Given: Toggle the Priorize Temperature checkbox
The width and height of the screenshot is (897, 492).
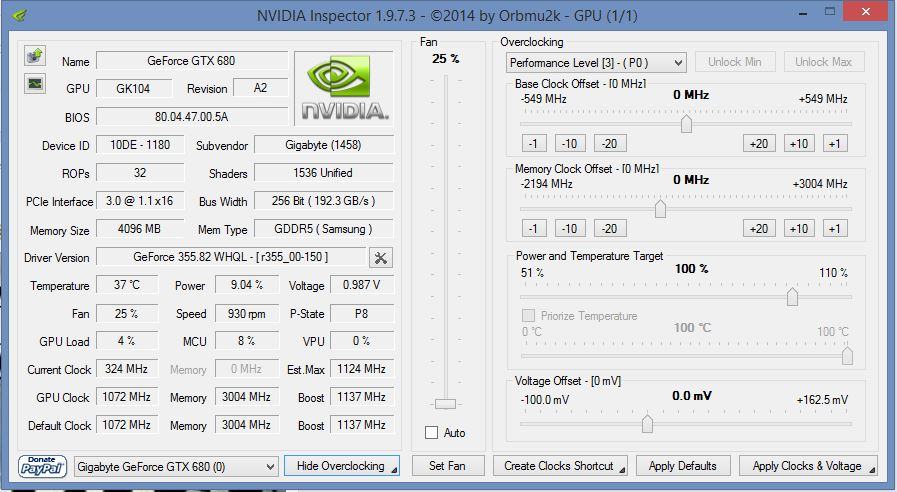Looking at the screenshot, I should coord(529,315).
